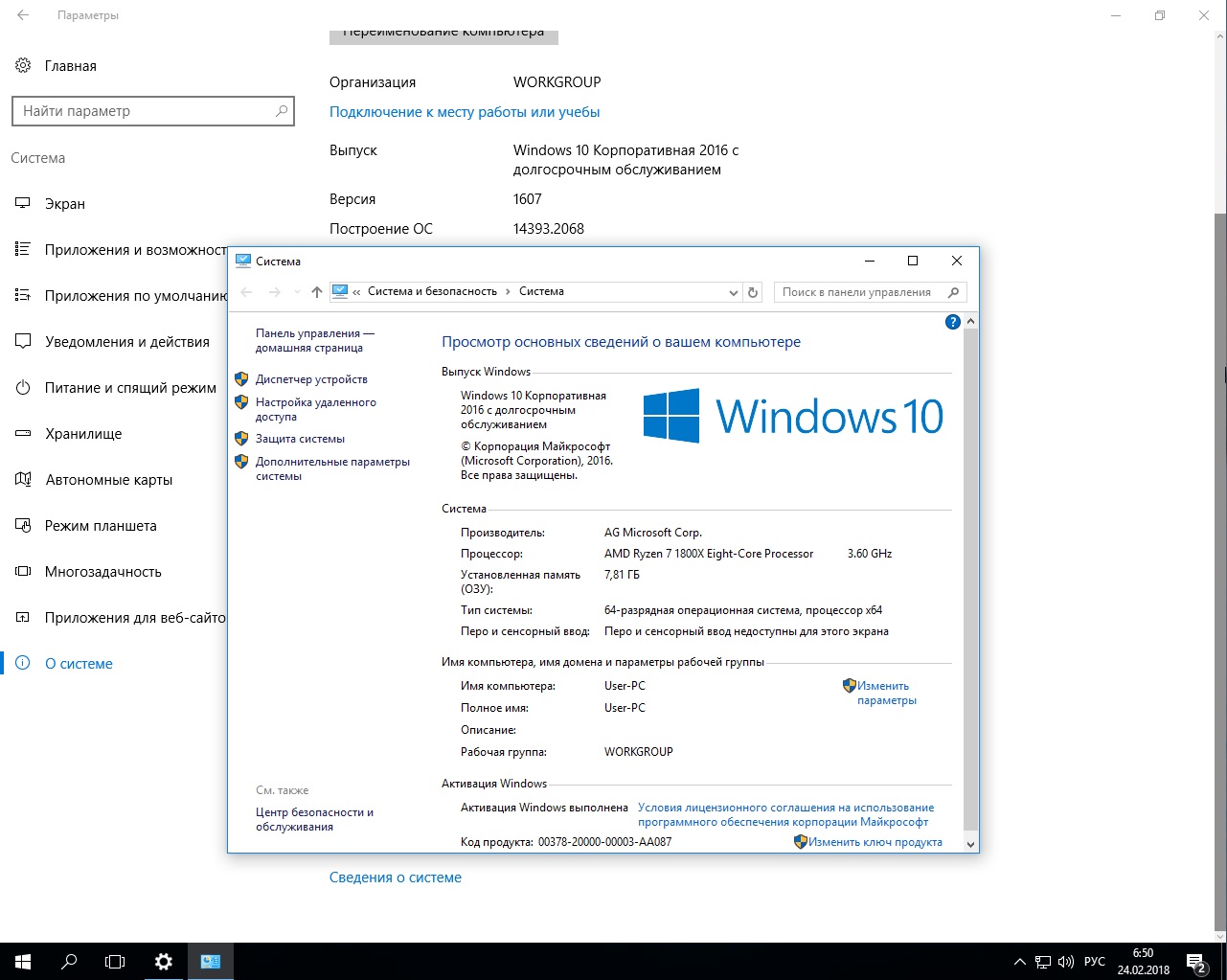Focus the Найти параметр search field

tap(153, 111)
